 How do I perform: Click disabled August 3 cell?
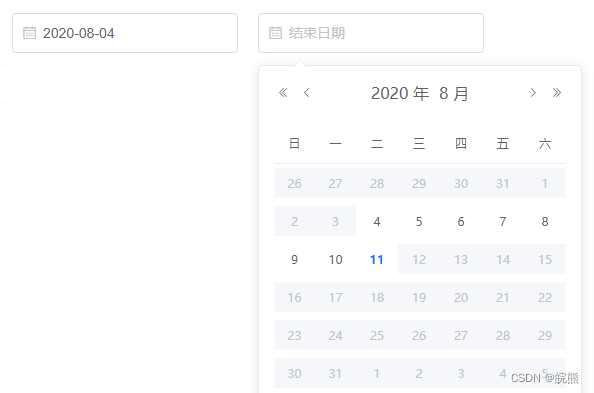pyautogui.click(x=335, y=221)
